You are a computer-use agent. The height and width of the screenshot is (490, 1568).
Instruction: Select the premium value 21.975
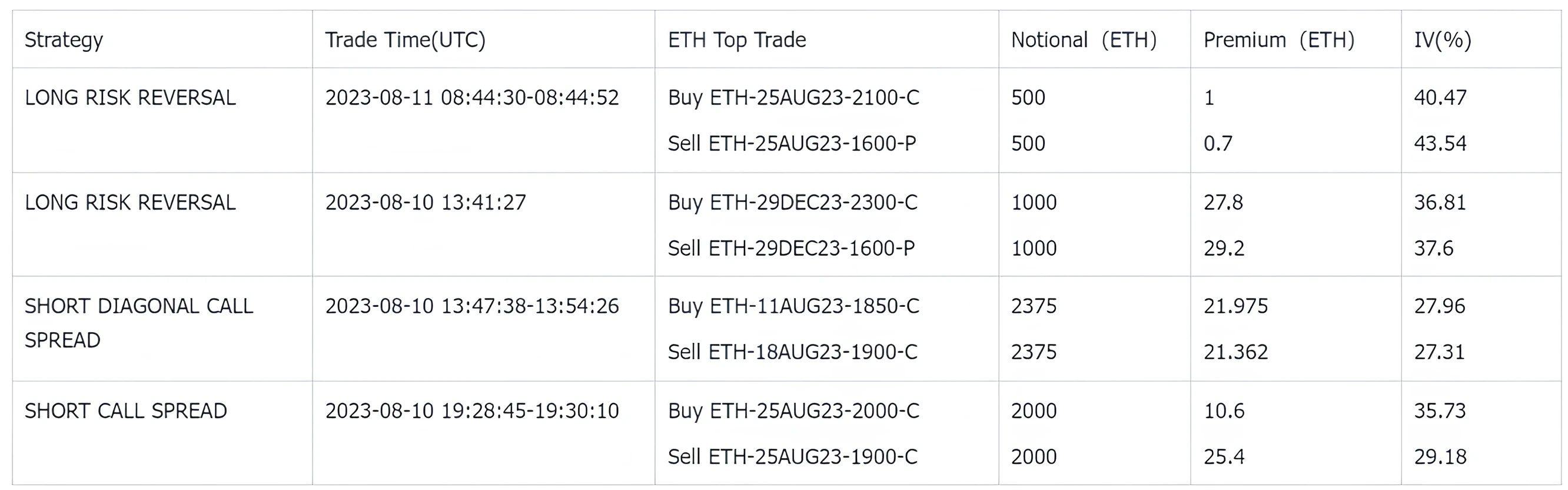click(x=1235, y=306)
